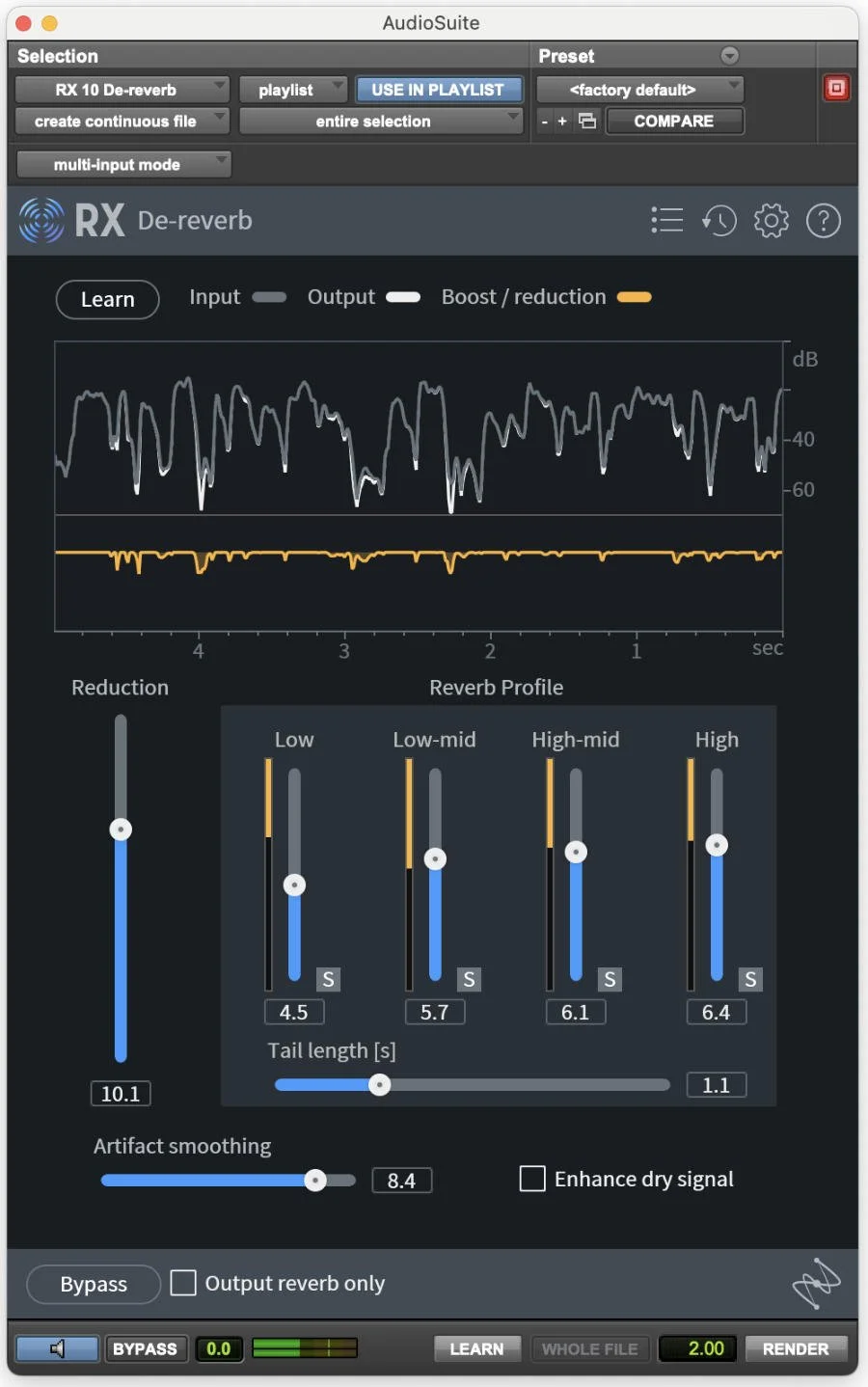
Task: Solo the High band
Action: click(x=750, y=979)
